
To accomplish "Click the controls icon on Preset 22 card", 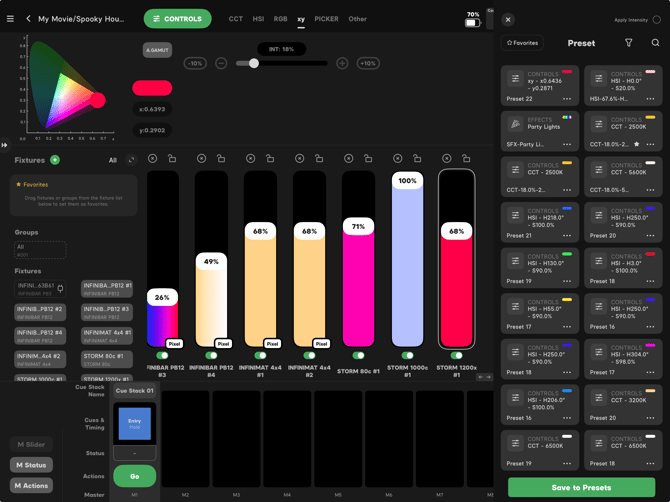I will point(515,78).
